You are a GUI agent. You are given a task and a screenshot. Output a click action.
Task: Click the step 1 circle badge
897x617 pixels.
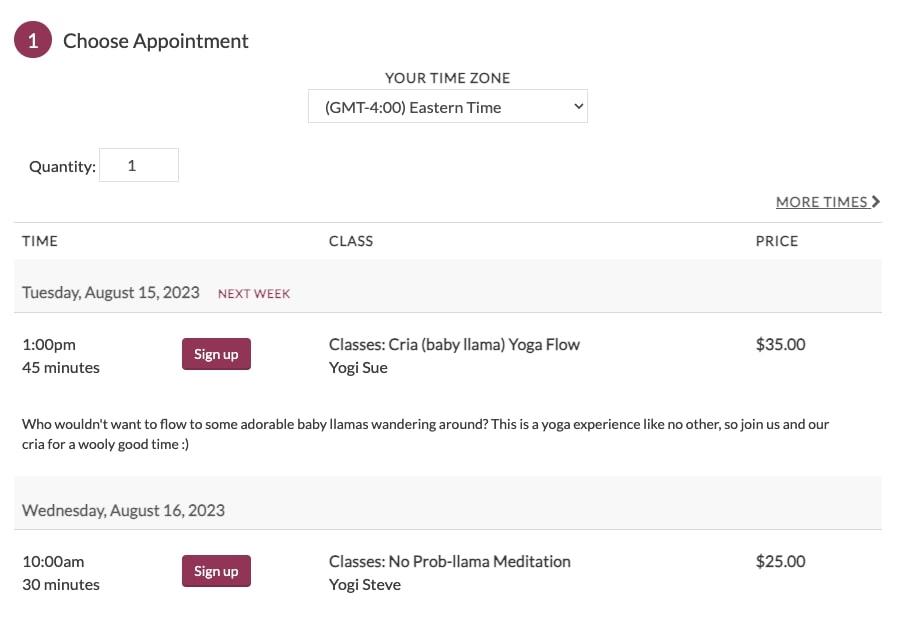[33, 40]
